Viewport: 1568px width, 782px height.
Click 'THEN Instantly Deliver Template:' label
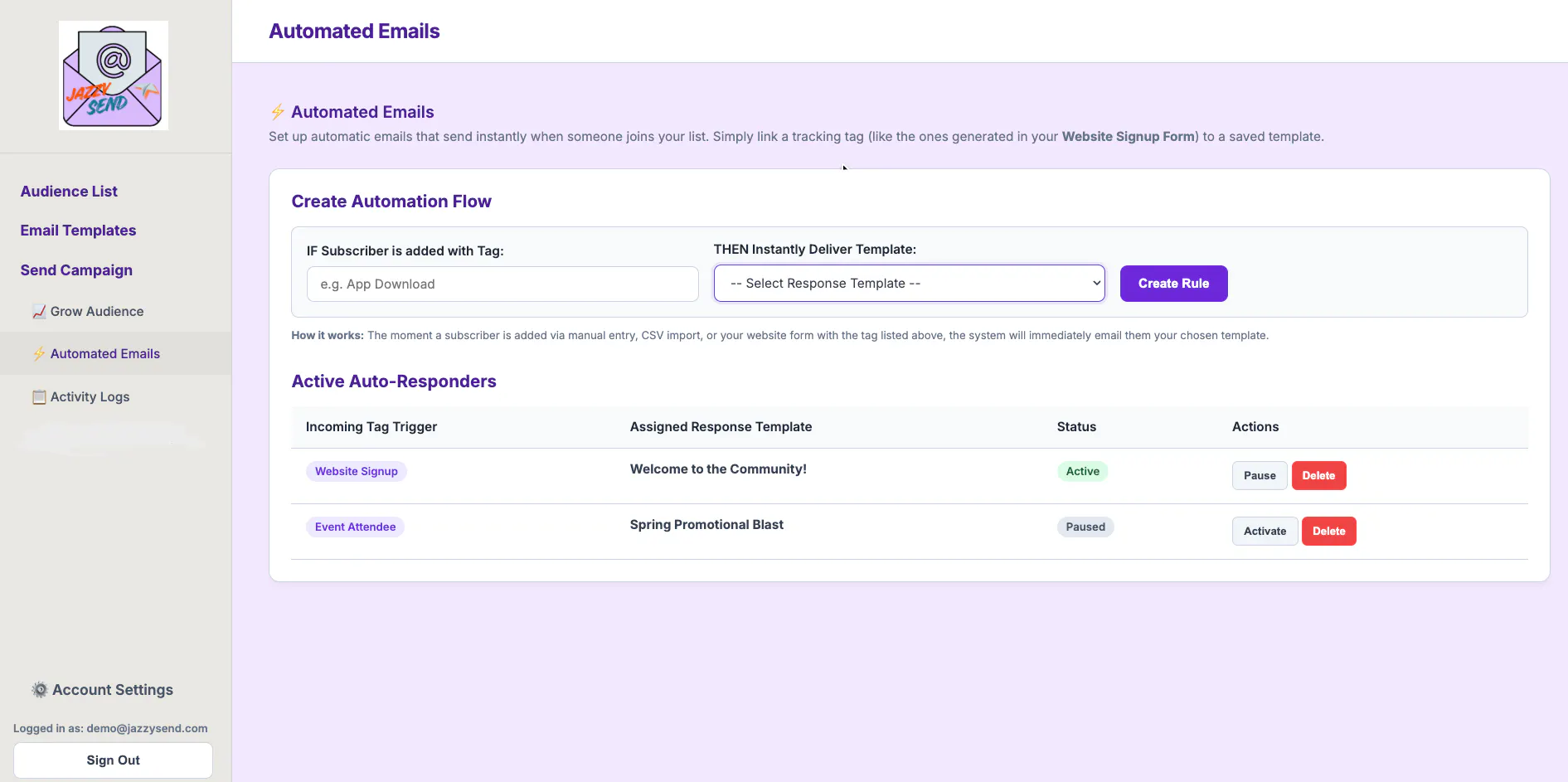coord(815,250)
